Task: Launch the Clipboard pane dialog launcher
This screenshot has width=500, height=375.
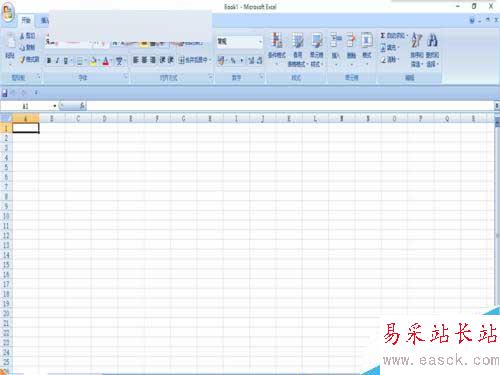Action: pos(38,77)
